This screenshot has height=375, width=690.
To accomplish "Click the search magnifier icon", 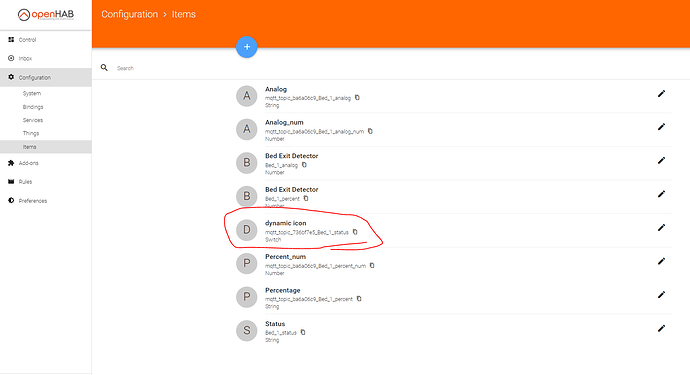I will coord(104,68).
